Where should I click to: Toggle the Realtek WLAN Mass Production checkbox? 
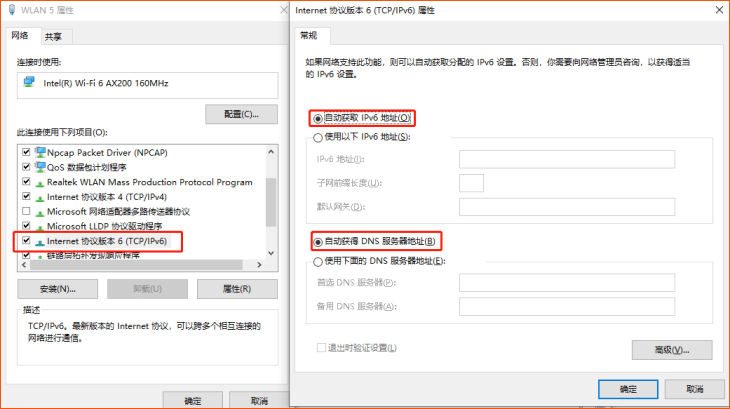point(26,181)
